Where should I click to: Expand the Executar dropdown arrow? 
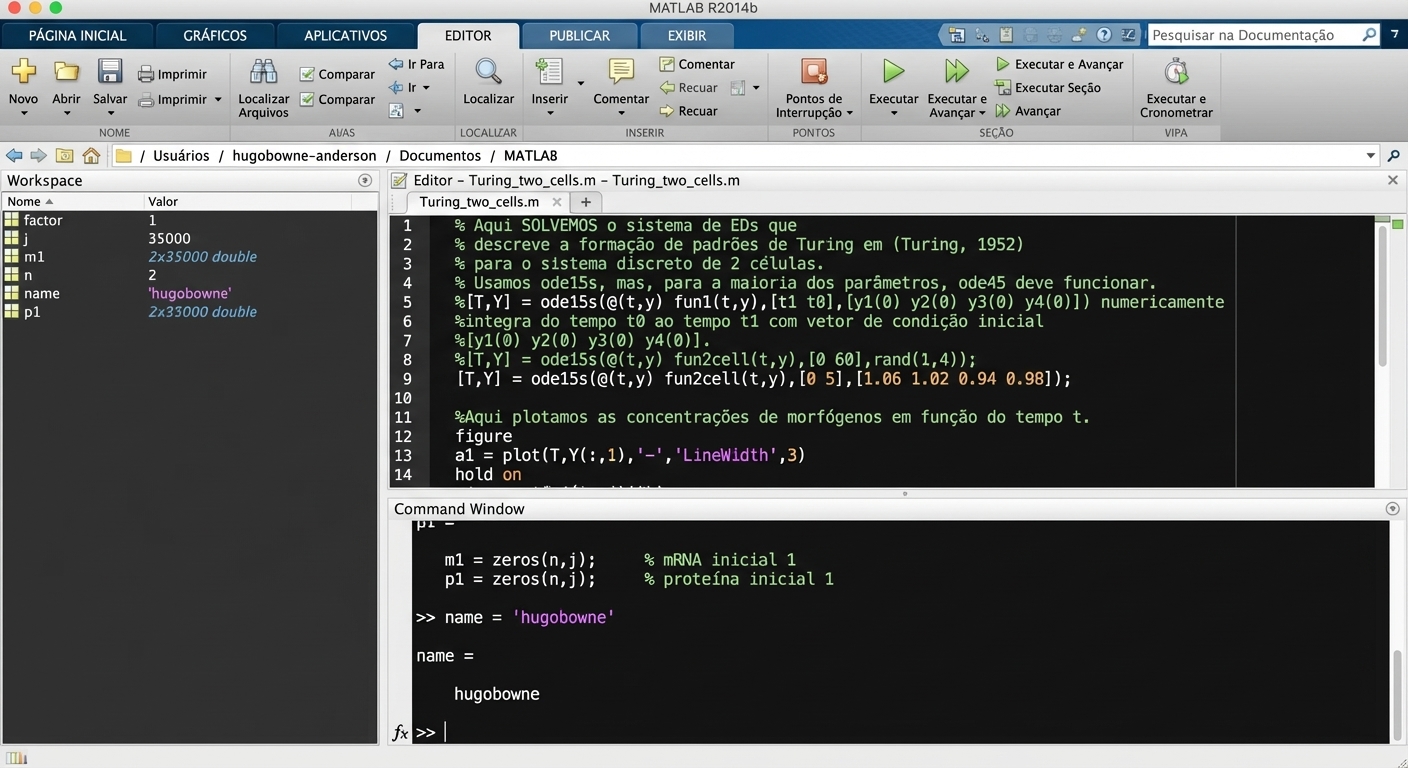893,113
